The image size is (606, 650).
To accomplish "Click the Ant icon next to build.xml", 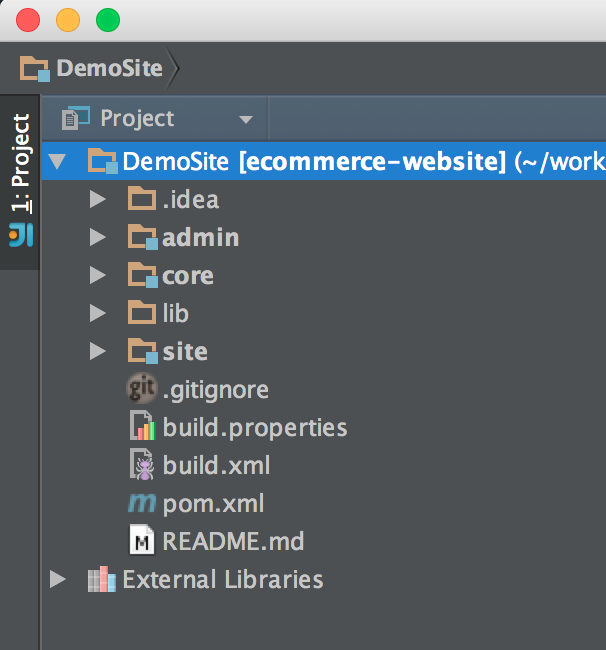I will (143, 465).
